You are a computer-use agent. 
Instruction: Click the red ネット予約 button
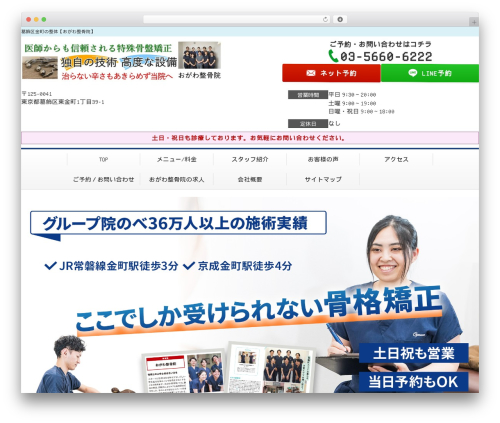(331, 73)
